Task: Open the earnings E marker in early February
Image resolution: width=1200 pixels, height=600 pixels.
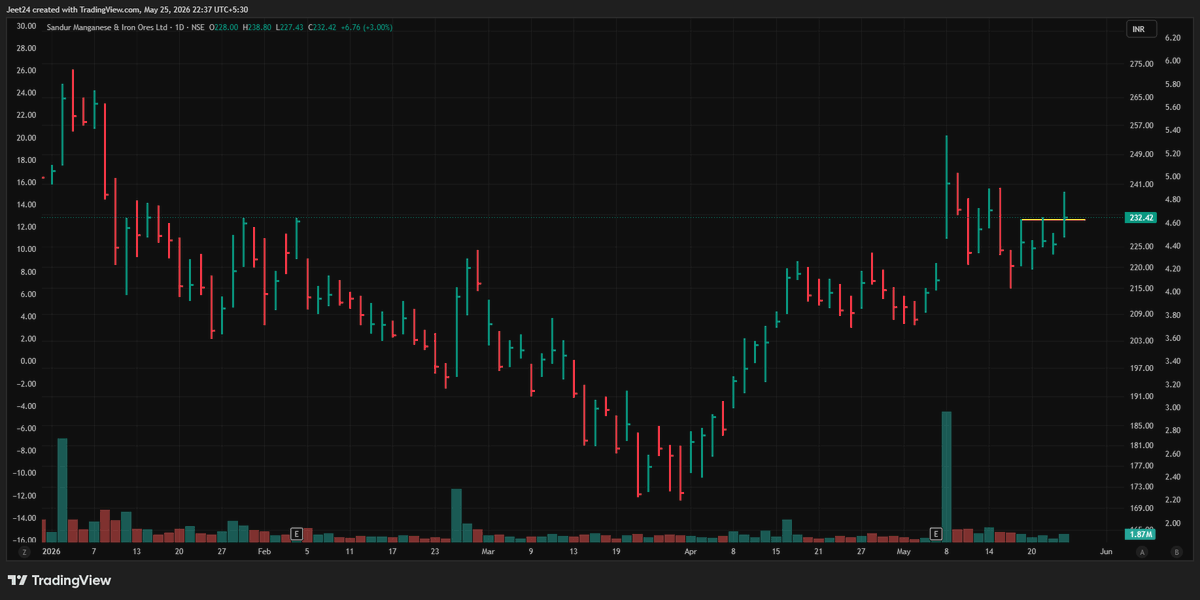Action: [x=296, y=533]
